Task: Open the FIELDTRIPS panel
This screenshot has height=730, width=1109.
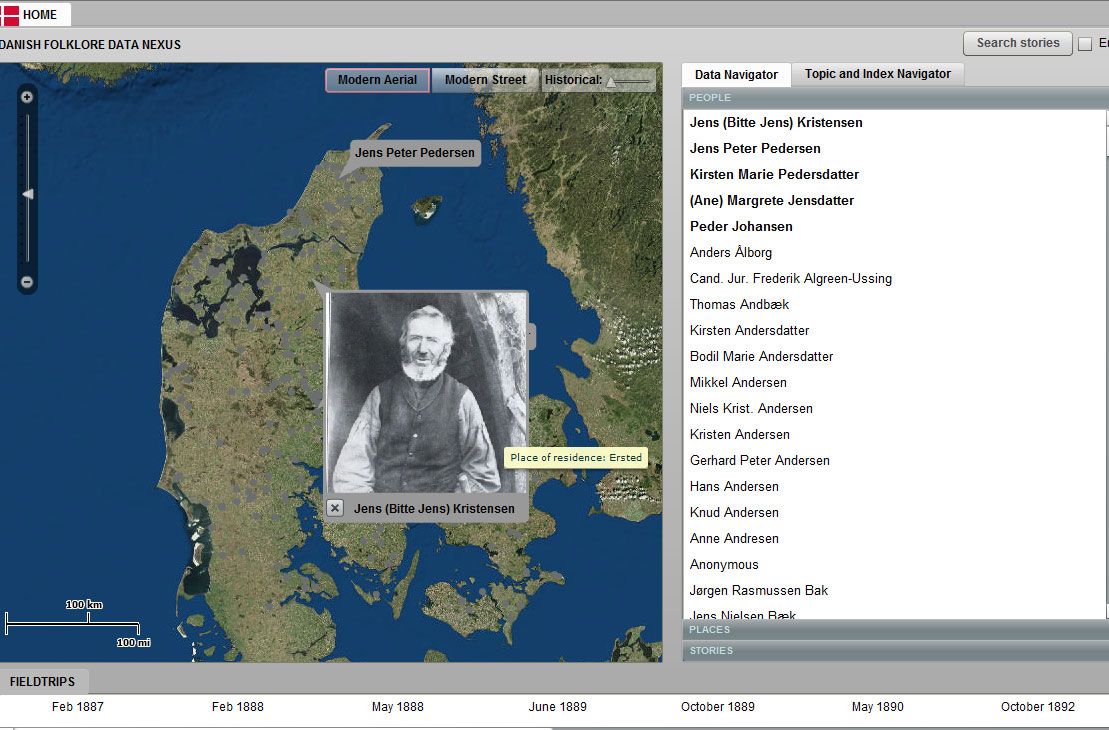Action: click(x=44, y=681)
